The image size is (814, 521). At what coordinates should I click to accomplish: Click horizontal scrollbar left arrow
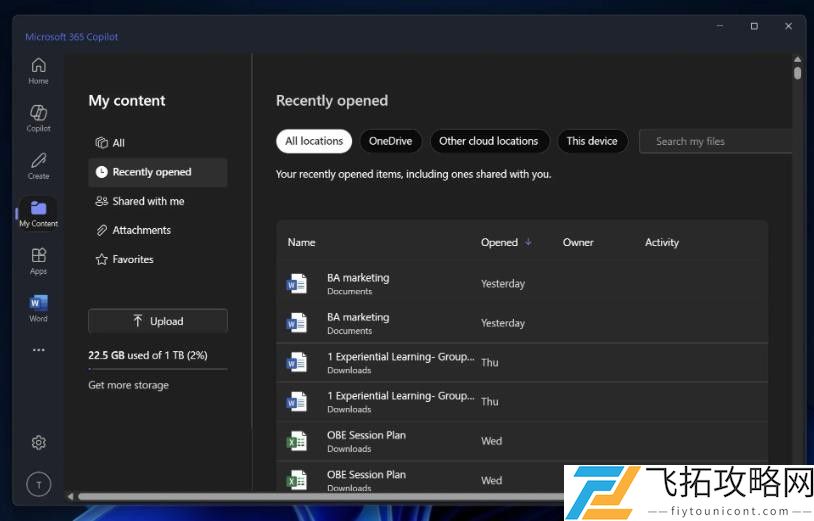(71, 497)
